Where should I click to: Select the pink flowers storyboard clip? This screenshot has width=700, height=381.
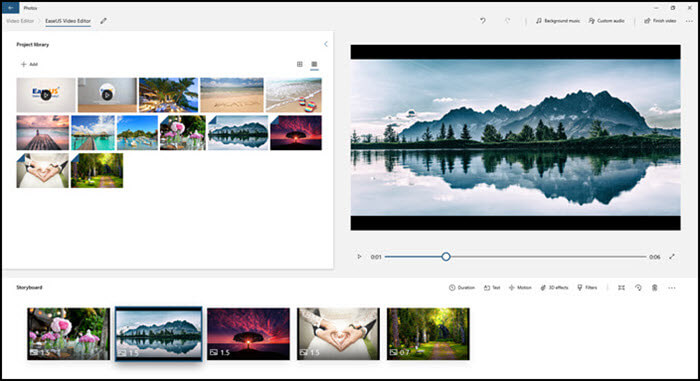point(68,334)
